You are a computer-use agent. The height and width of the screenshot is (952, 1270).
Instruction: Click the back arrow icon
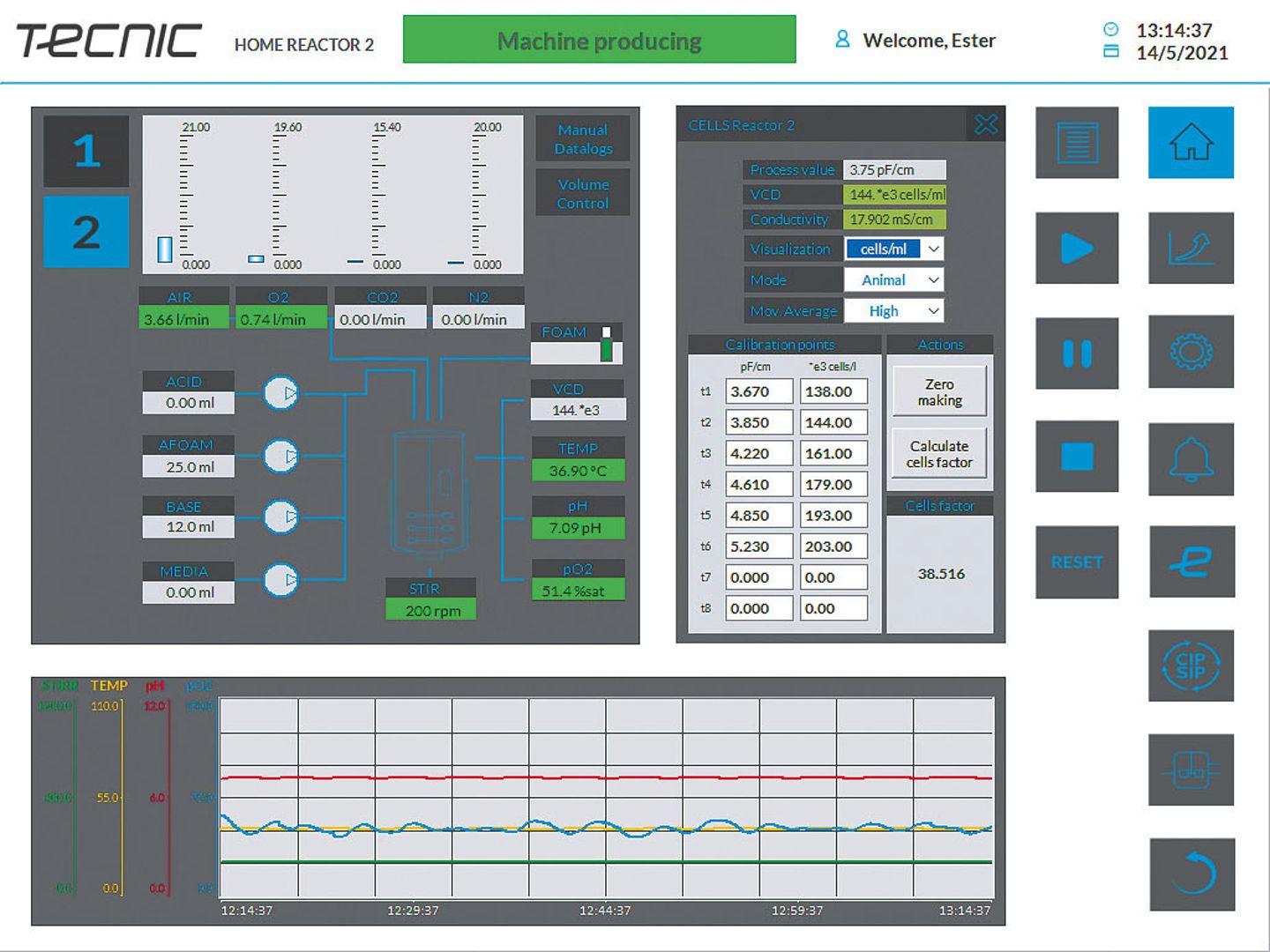1192,874
